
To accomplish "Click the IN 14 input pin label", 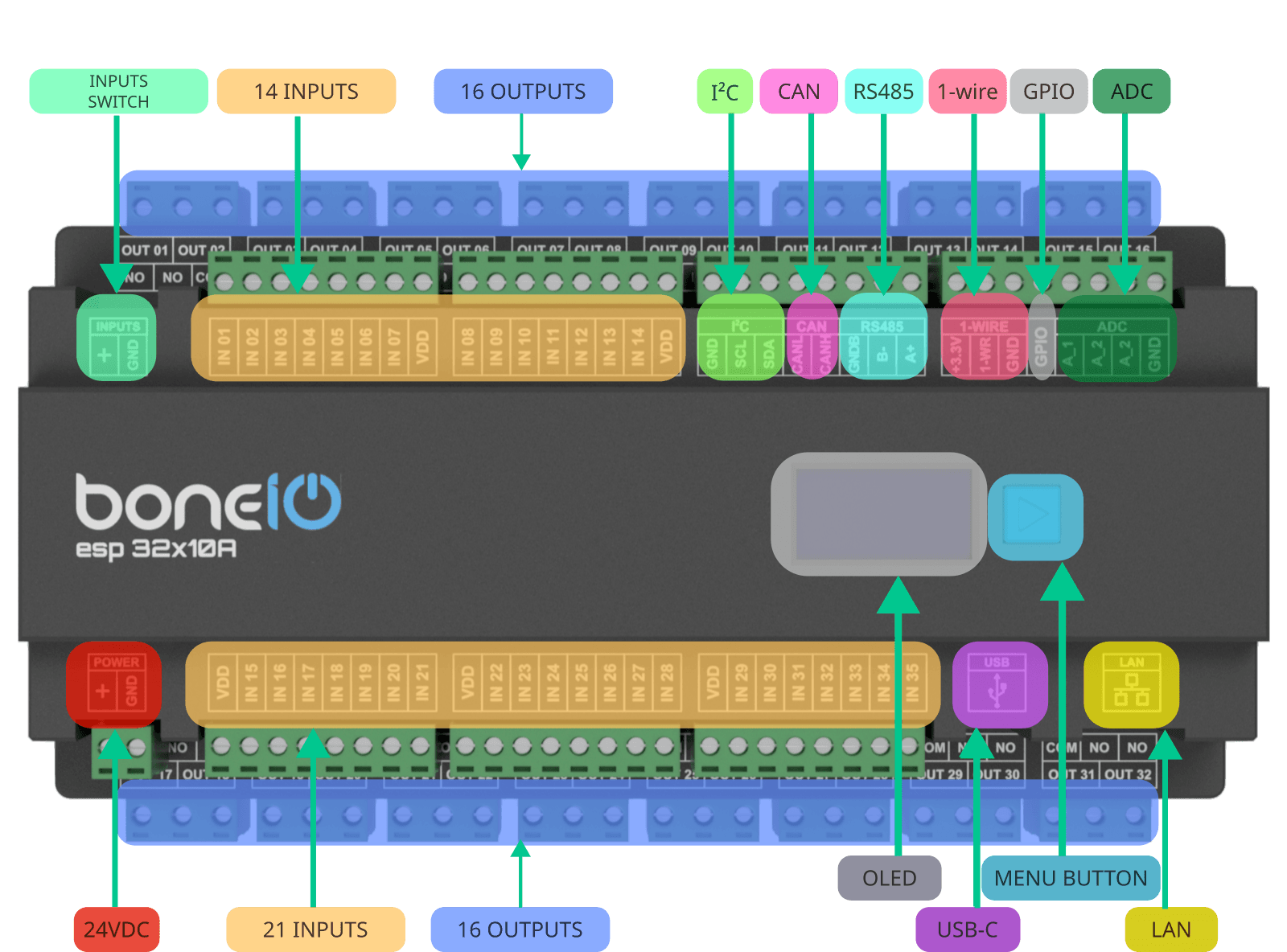I will click(638, 347).
